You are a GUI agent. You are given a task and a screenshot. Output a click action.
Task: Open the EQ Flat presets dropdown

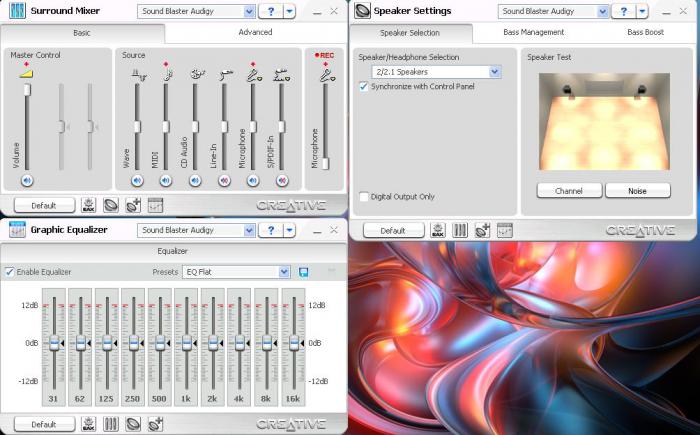pos(284,272)
